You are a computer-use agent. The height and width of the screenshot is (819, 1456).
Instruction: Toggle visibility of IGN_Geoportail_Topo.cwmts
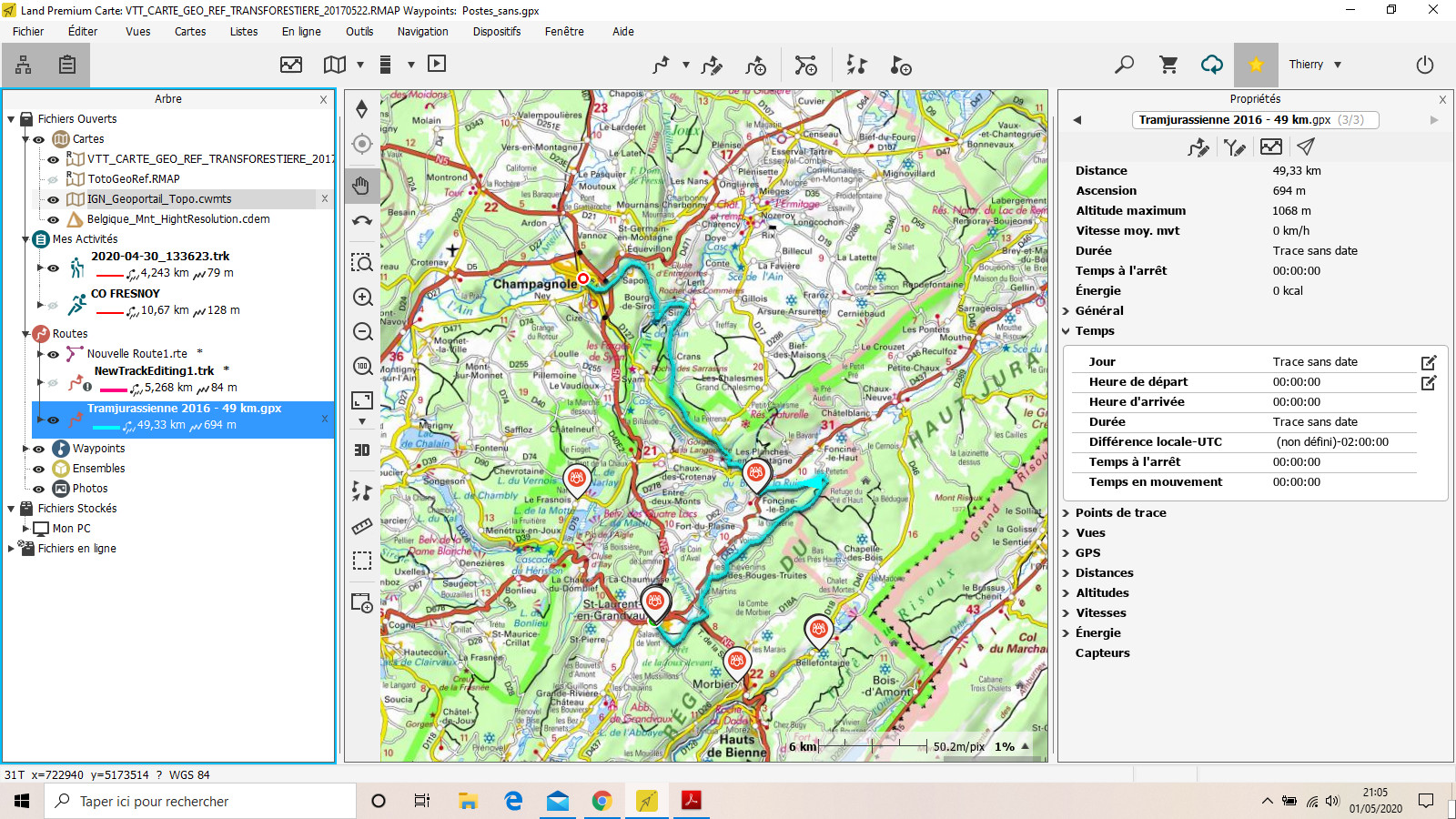(x=53, y=199)
